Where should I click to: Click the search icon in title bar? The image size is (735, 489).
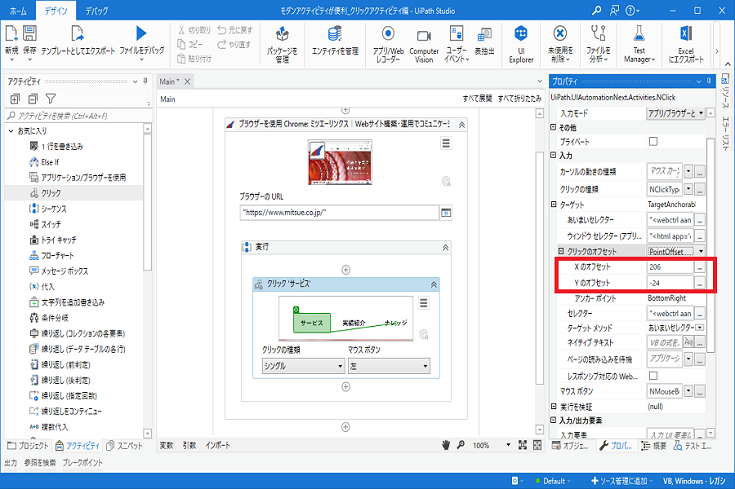click(x=597, y=10)
